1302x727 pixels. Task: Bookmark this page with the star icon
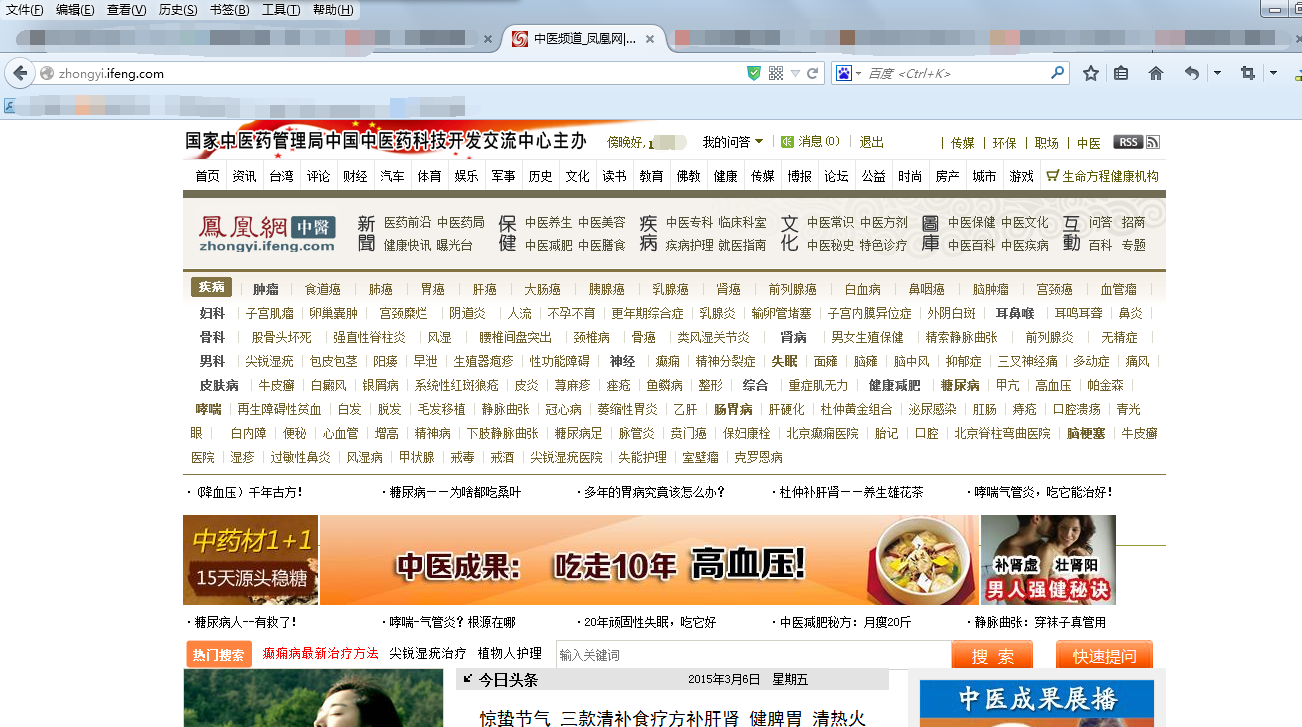point(1091,73)
